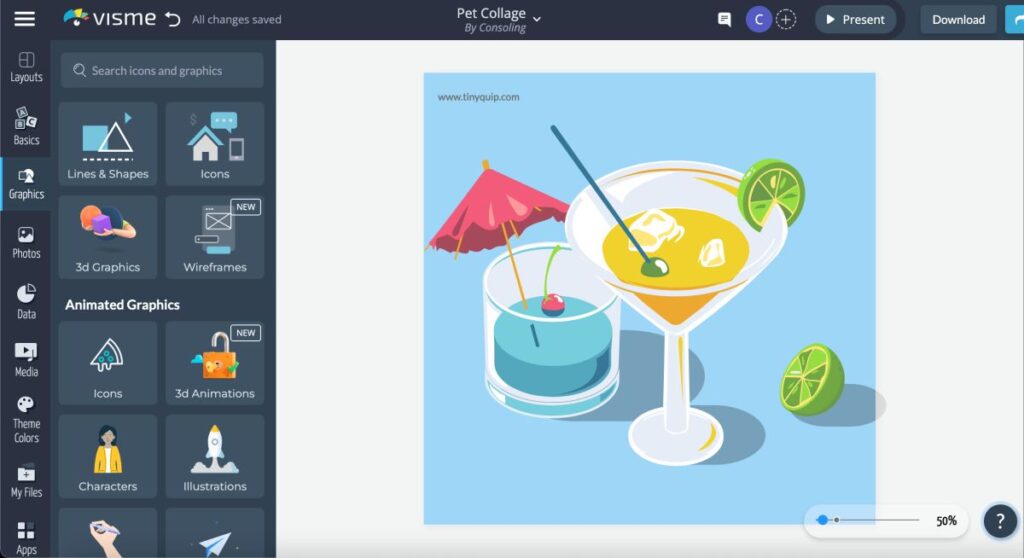Open animated Icons category with pizza

[108, 363]
